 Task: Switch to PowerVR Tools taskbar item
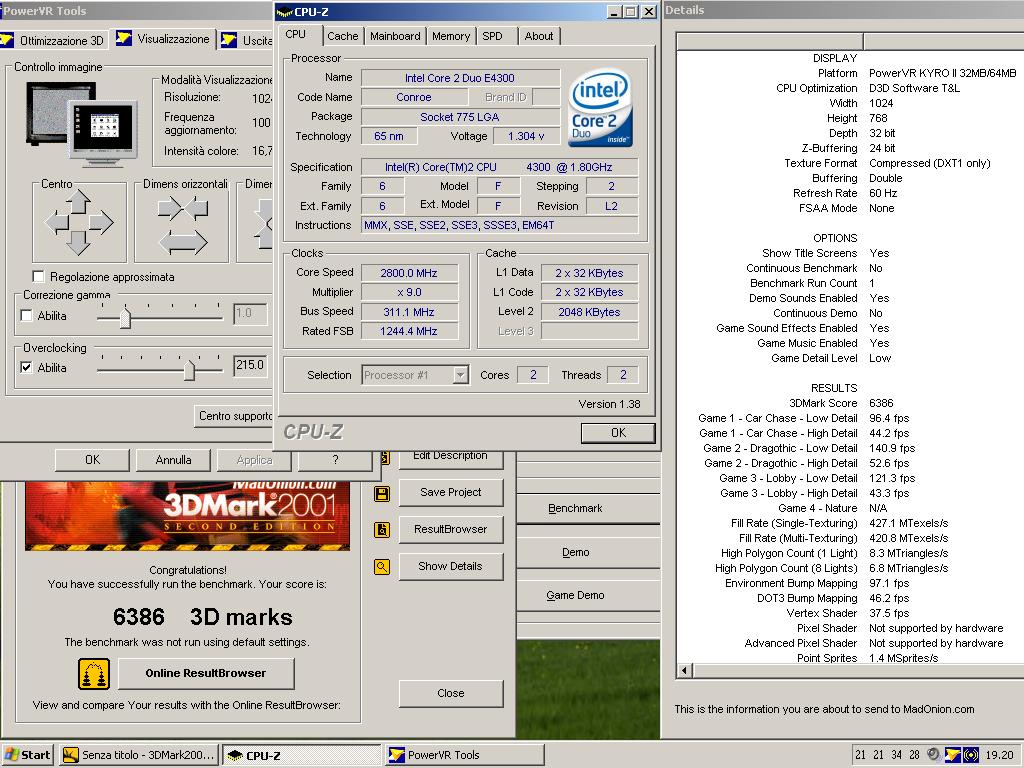pos(465,755)
